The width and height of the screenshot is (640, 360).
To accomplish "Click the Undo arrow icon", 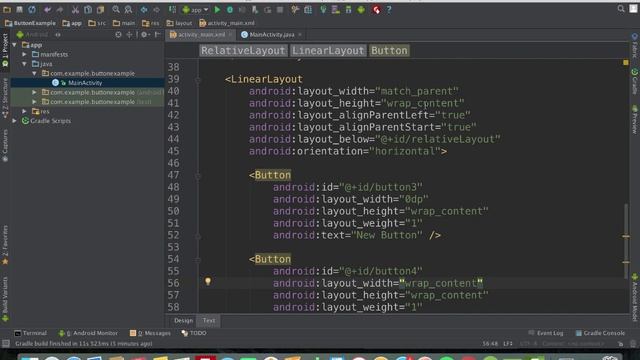I will tap(48, 9).
